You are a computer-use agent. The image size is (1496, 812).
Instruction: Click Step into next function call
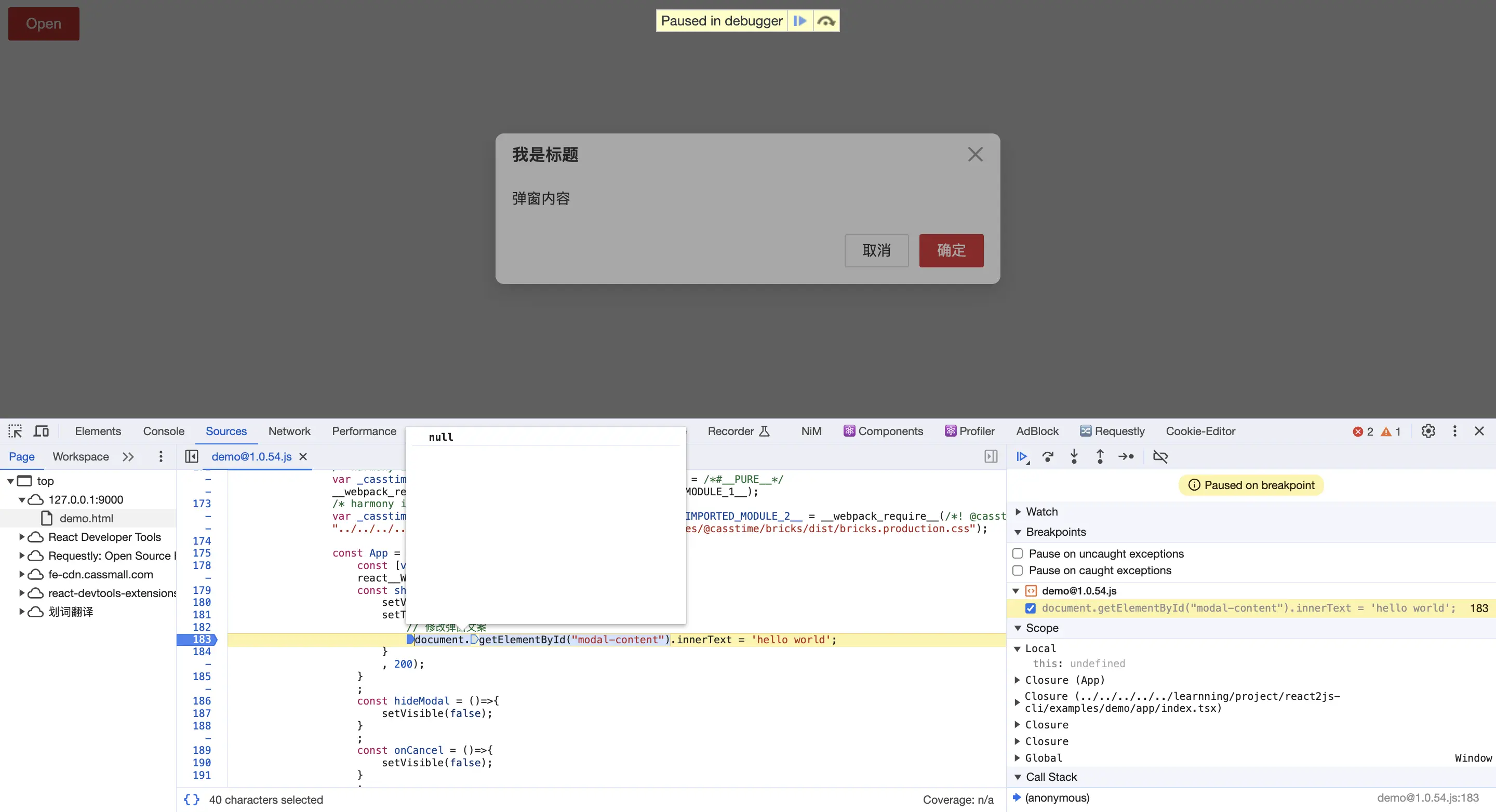(x=1074, y=457)
